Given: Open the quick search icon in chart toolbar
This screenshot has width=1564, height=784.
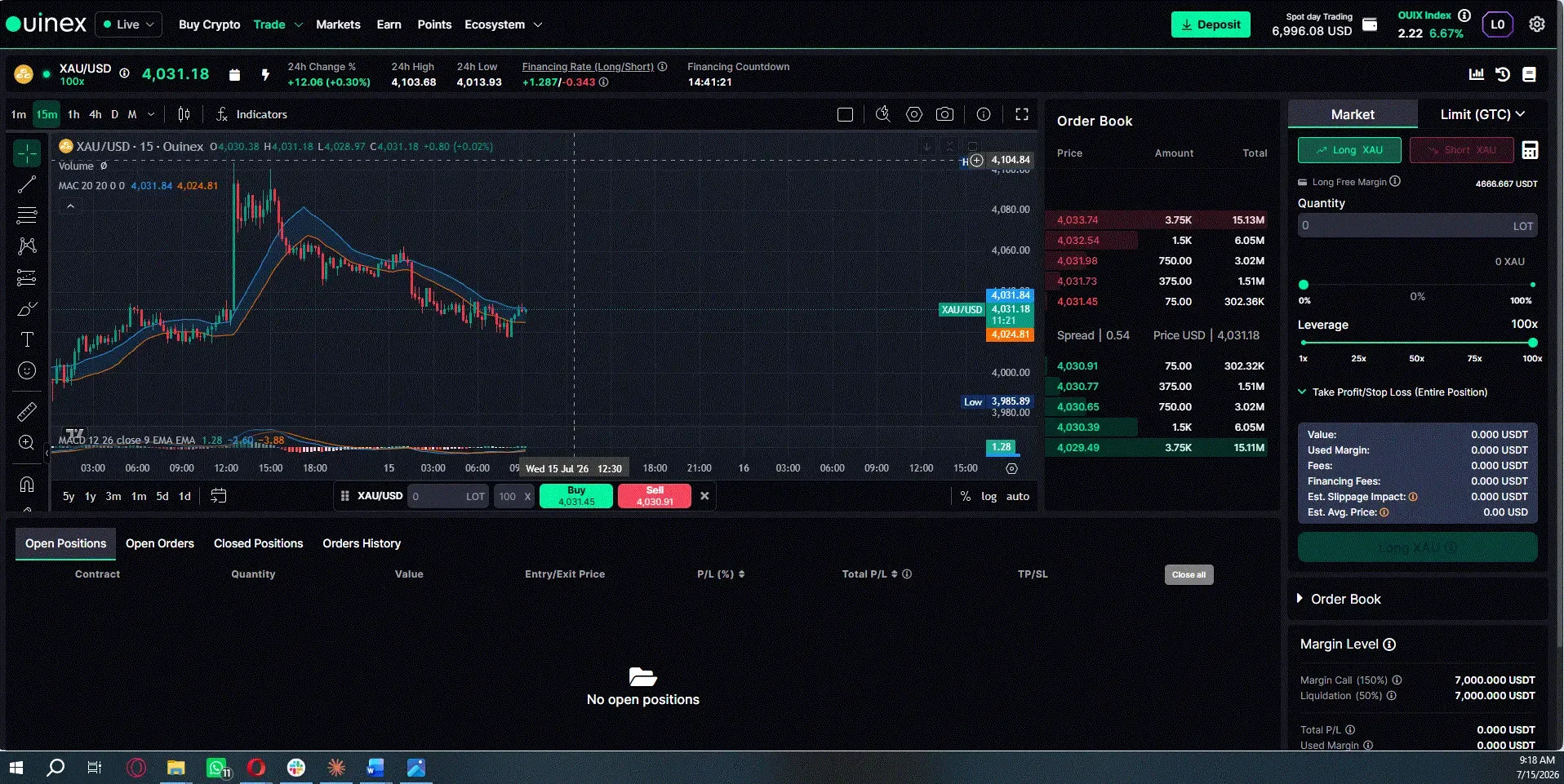Looking at the screenshot, I should pyautogui.click(x=882, y=114).
